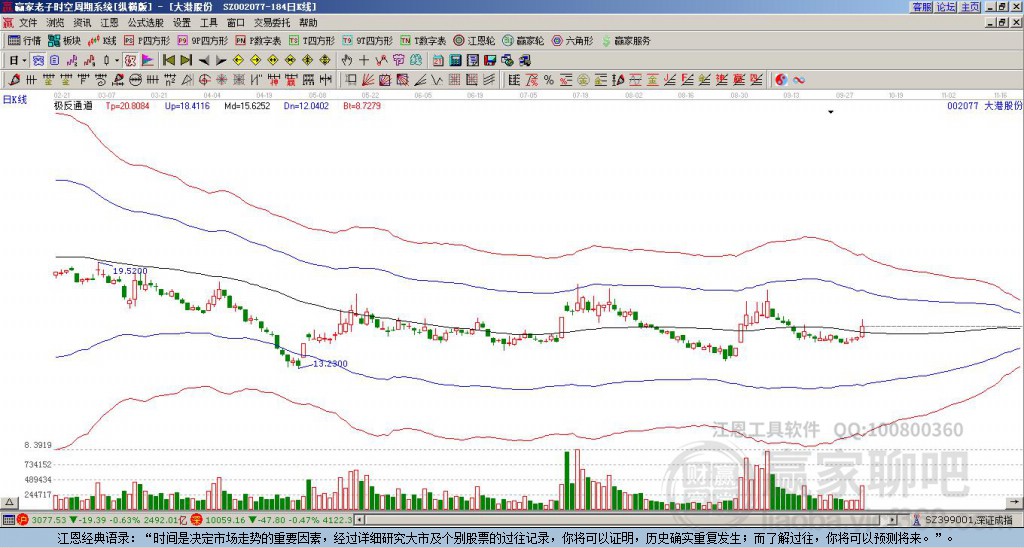Image resolution: width=1024 pixels, height=548 pixels.
Task: Open the 公式选股 menu
Action: [x=146, y=23]
